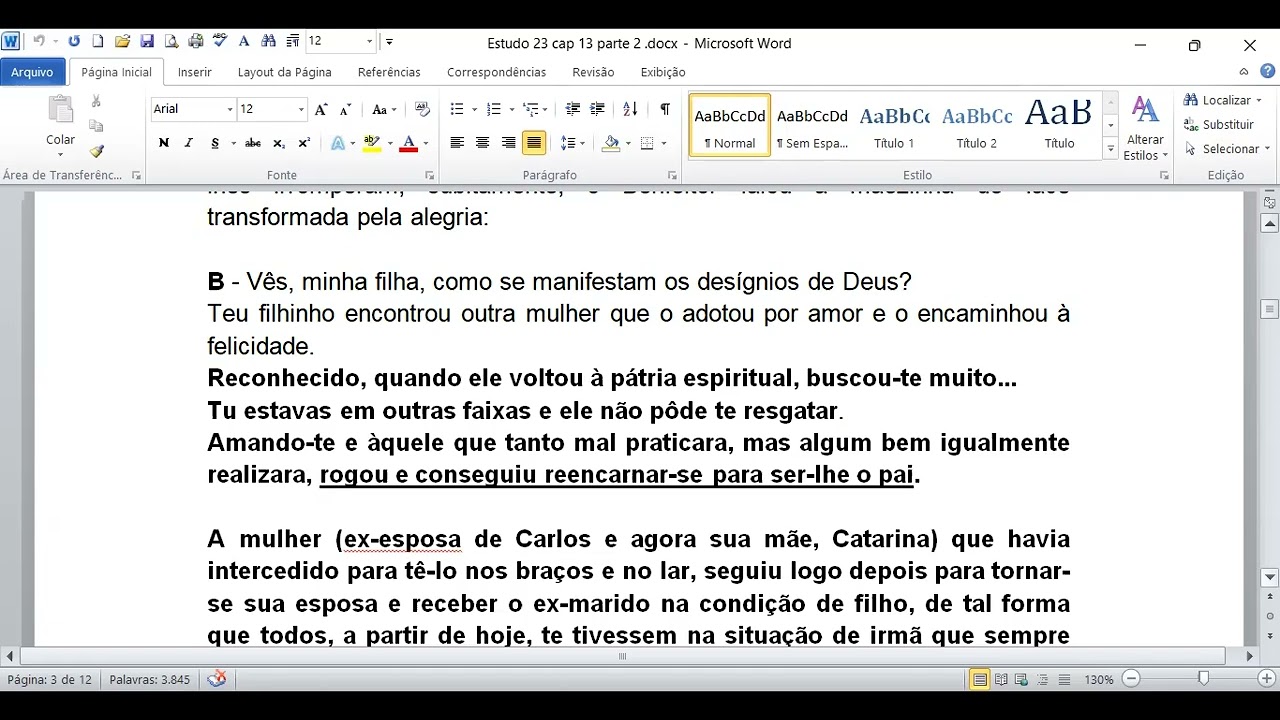Click the proofing errors icon in status bar

click(217, 679)
